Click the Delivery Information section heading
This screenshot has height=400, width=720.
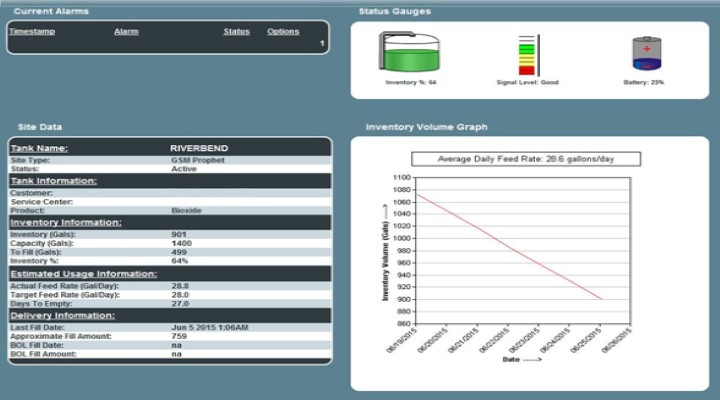(x=62, y=315)
